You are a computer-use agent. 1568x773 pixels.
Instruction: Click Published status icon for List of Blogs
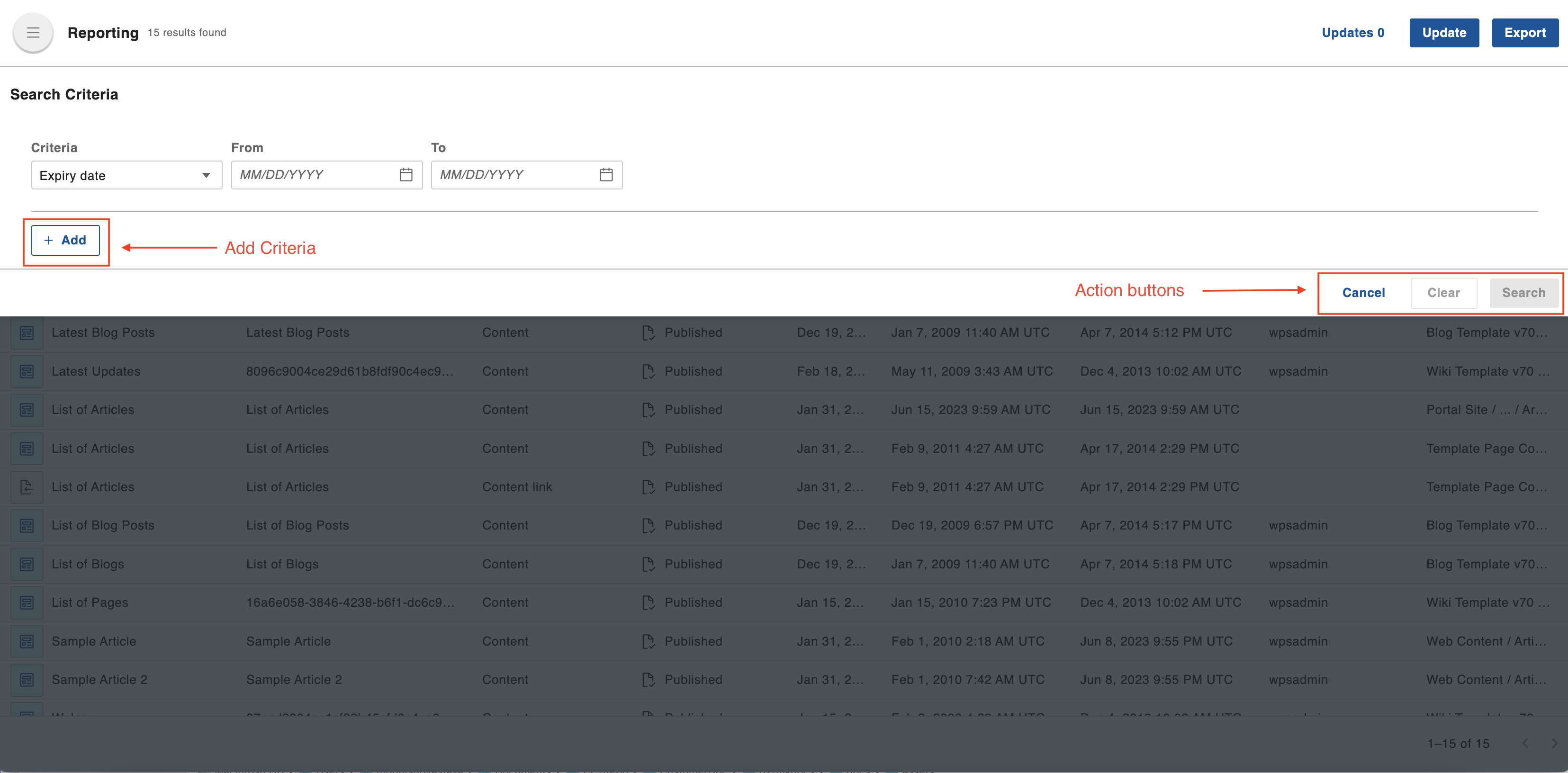(x=648, y=564)
